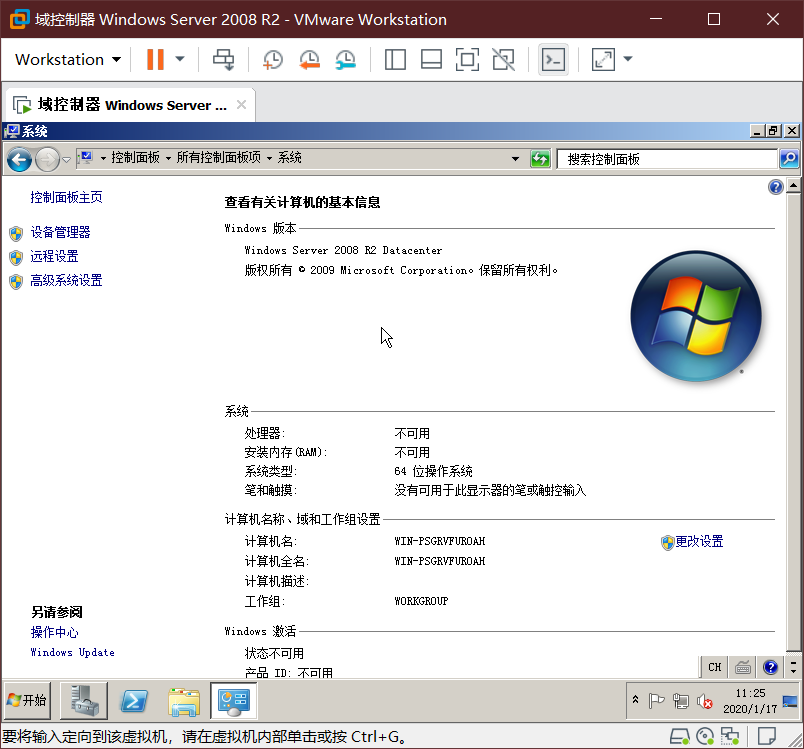Click the language bar keyboard icon
804x749 pixels.
tap(742, 667)
